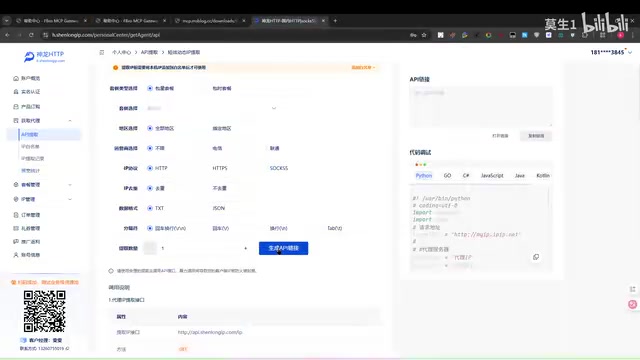The height and width of the screenshot is (360, 640).
Task: Switch code sample to Java tab
Action: [520, 176]
